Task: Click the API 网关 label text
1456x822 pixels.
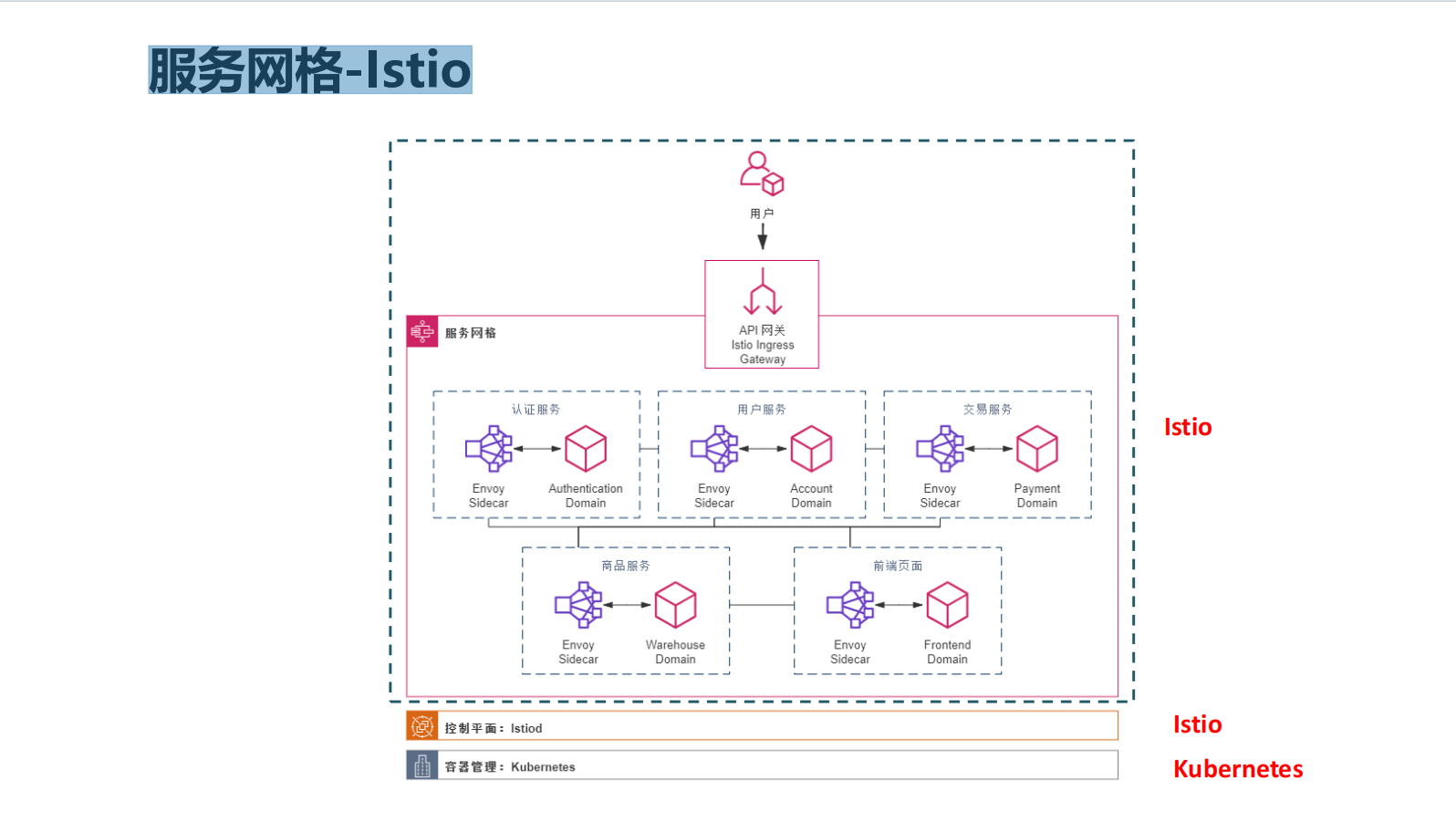Action: 763,330
